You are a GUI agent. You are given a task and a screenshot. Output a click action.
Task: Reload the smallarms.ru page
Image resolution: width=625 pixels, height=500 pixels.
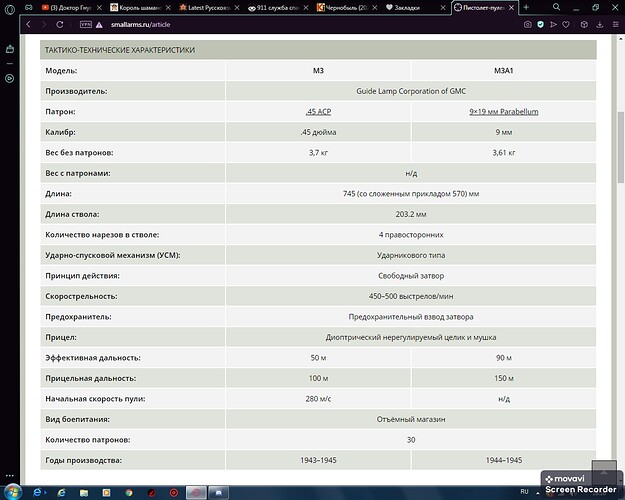[x=60, y=24]
